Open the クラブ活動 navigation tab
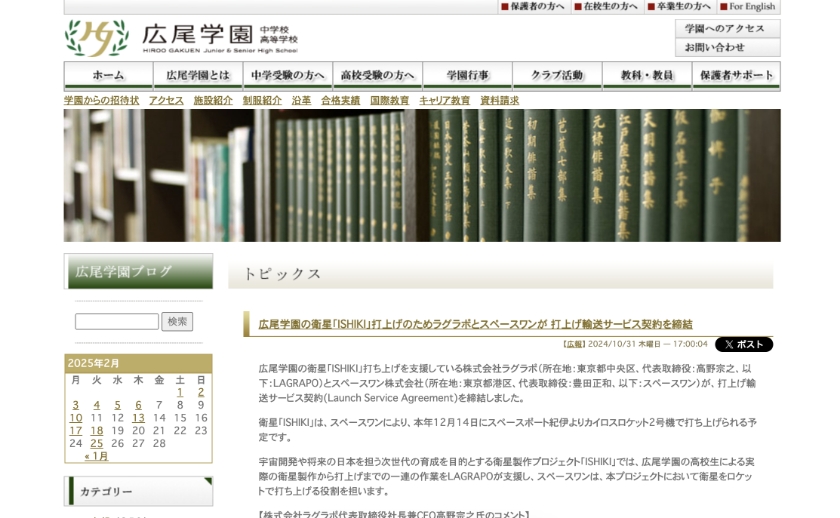840x518 pixels. pyautogui.click(x=557, y=76)
